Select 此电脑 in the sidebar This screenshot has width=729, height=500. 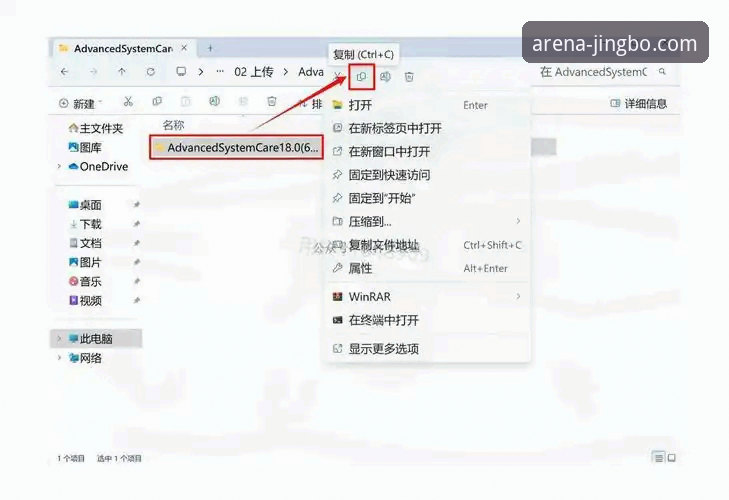(x=96, y=339)
